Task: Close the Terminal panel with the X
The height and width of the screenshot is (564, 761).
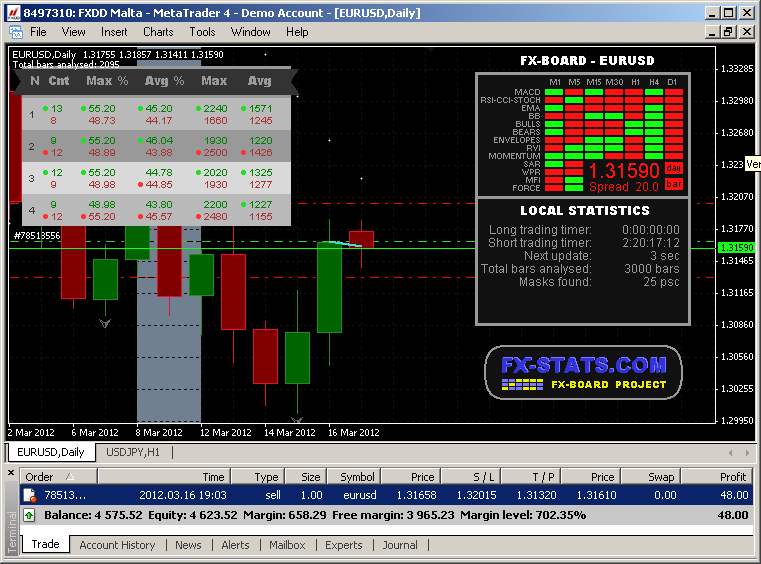Action: click(x=11, y=472)
